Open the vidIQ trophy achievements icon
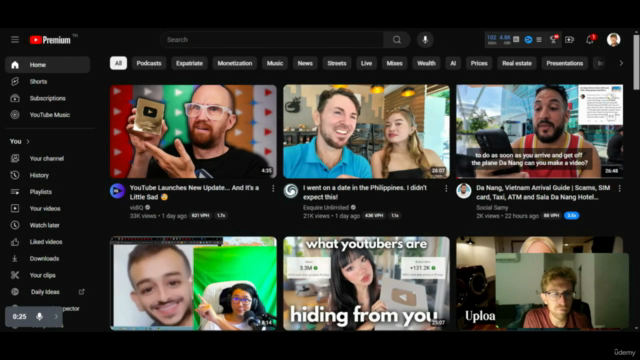 [553, 40]
